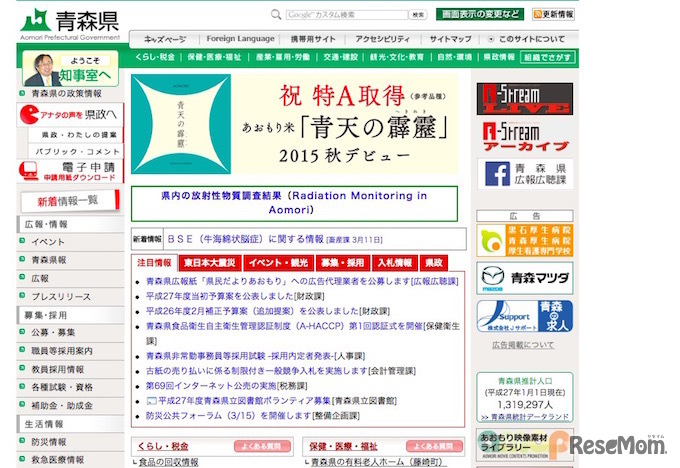Click A-Stream アーカイブ banner icon

[x=525, y=137]
